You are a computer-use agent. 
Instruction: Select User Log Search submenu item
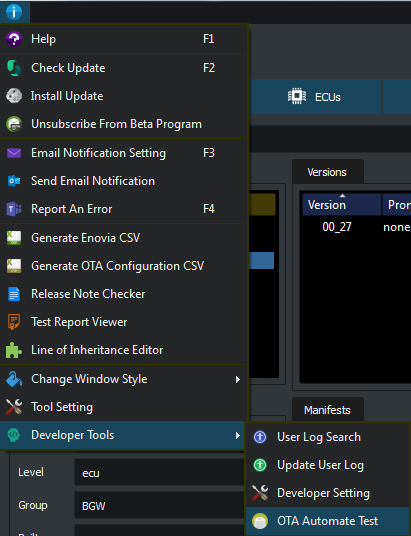pyautogui.click(x=328, y=437)
